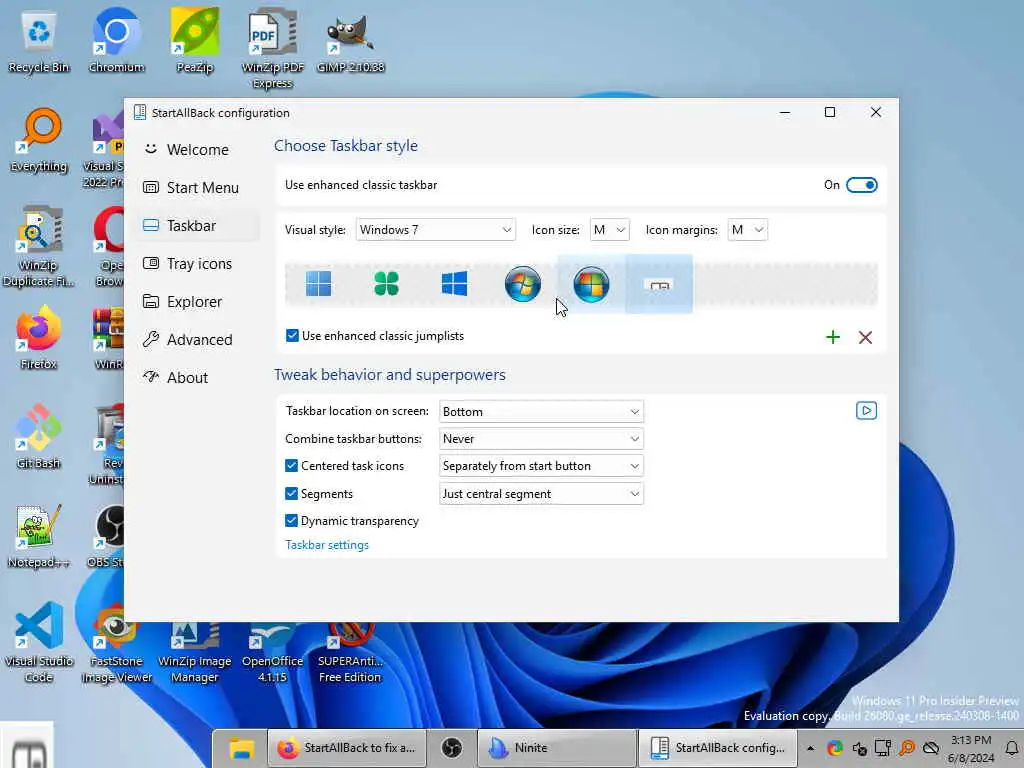Open File Explorer from the taskbar

(241, 748)
